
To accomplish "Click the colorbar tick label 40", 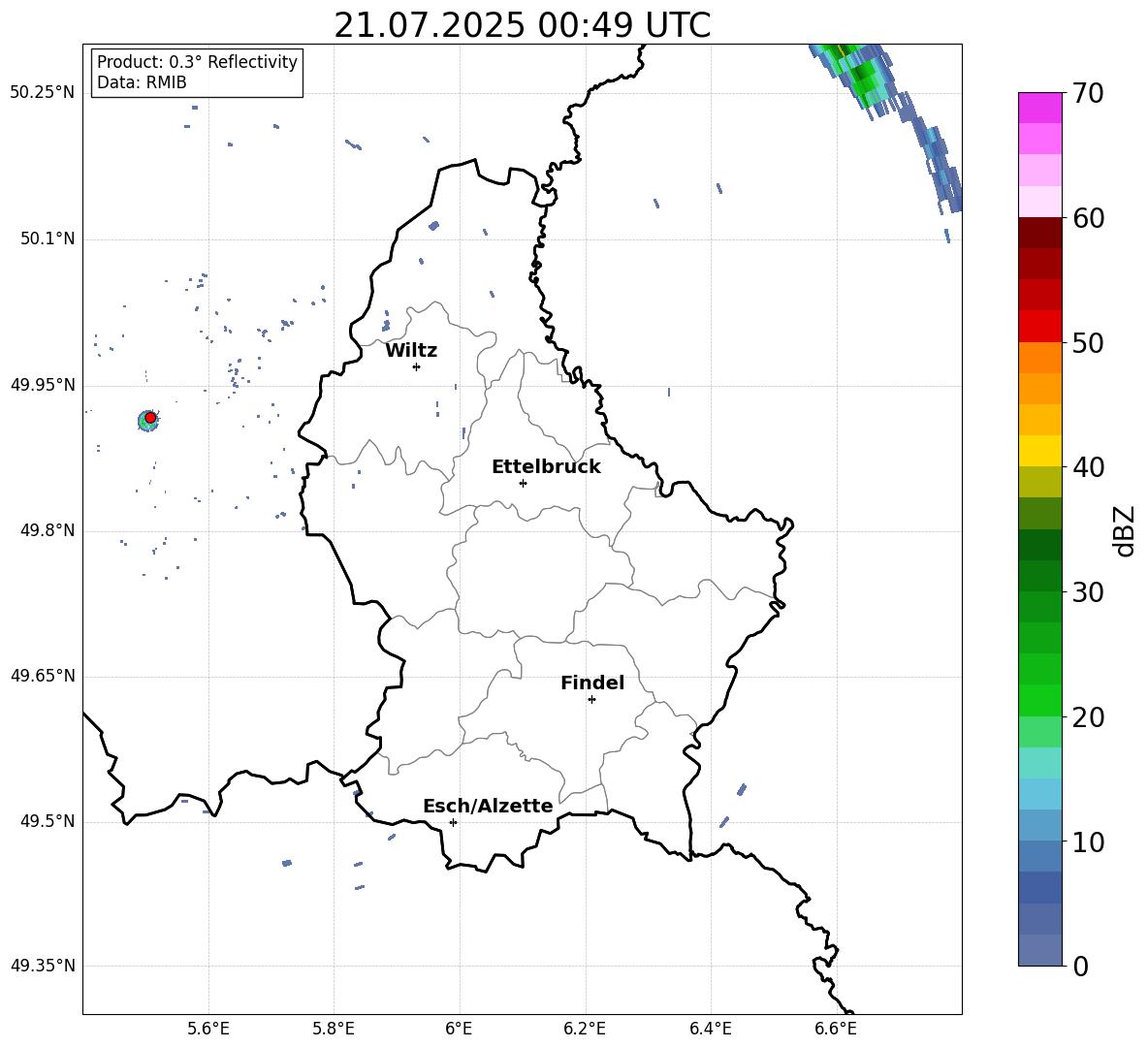I will pyautogui.click(x=1088, y=467).
